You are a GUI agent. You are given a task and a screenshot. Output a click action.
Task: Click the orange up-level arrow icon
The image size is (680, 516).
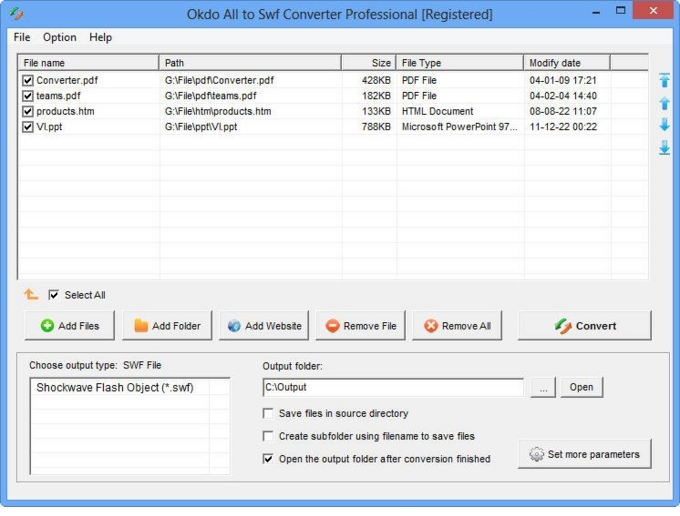(x=31, y=294)
